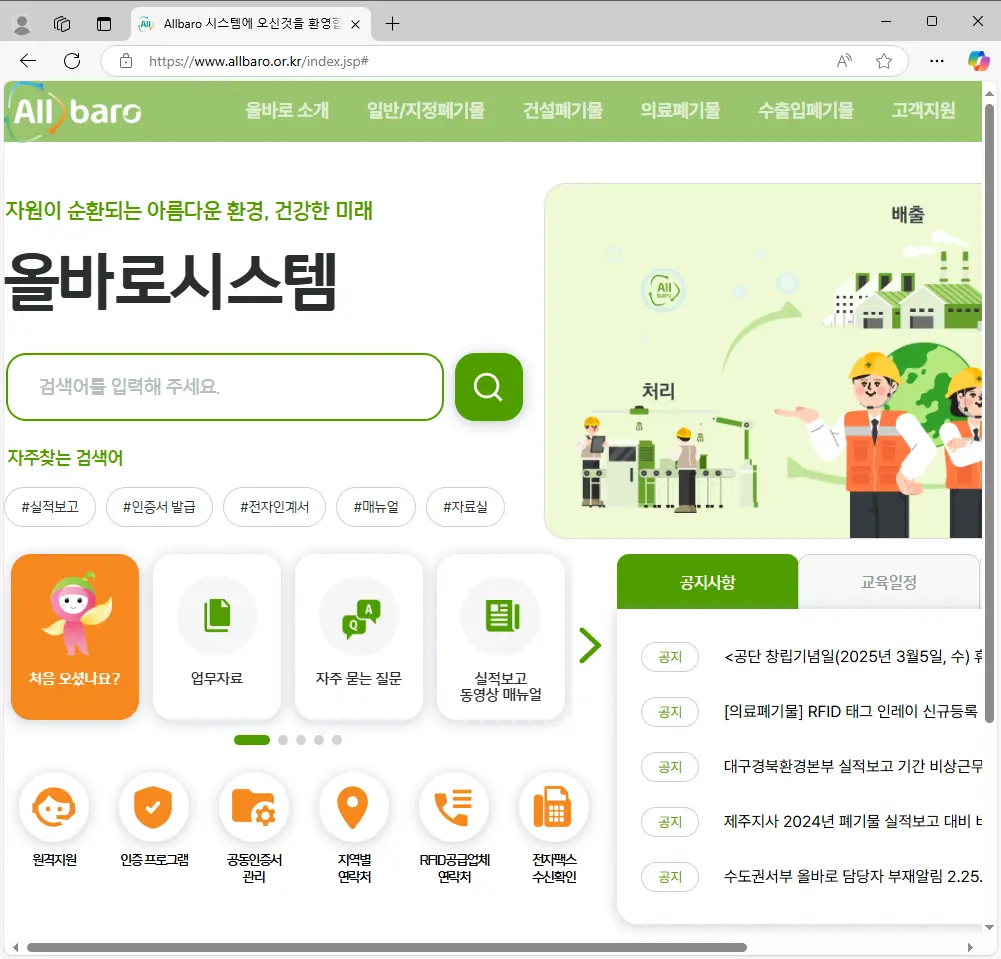Select the second carousel pagination dot
This screenshot has width=1001, height=959.
283,740
